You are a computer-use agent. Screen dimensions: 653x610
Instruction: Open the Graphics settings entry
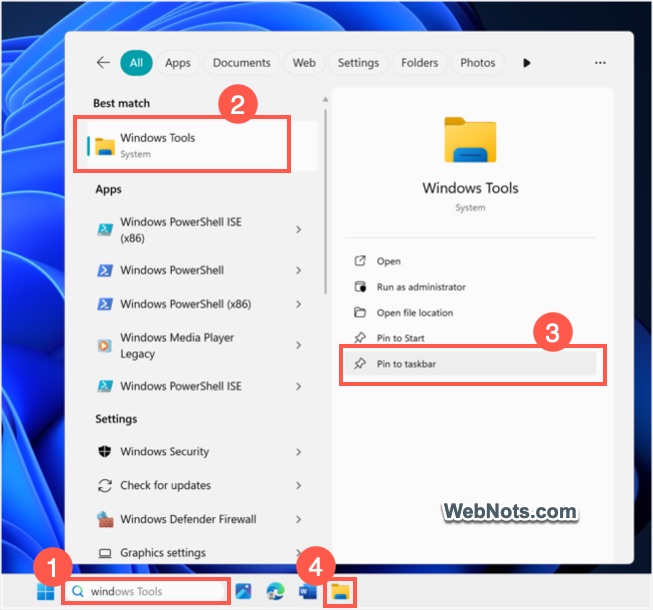coord(200,552)
